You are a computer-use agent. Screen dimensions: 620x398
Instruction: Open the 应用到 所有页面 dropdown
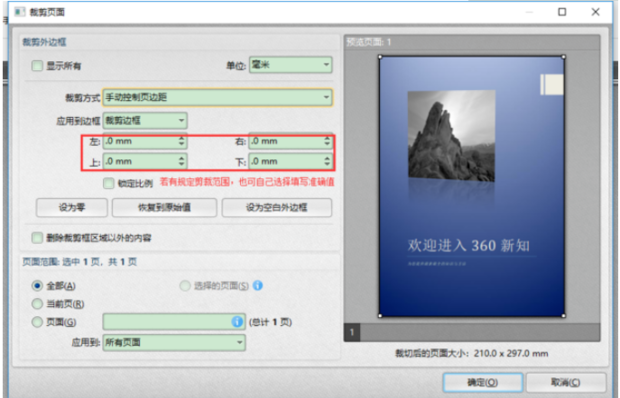(x=174, y=342)
